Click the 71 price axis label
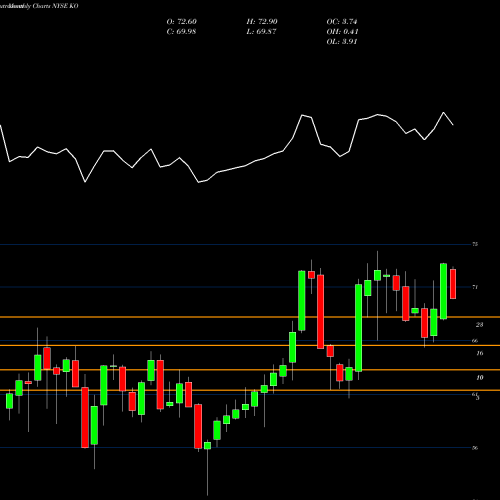 tap(475, 287)
